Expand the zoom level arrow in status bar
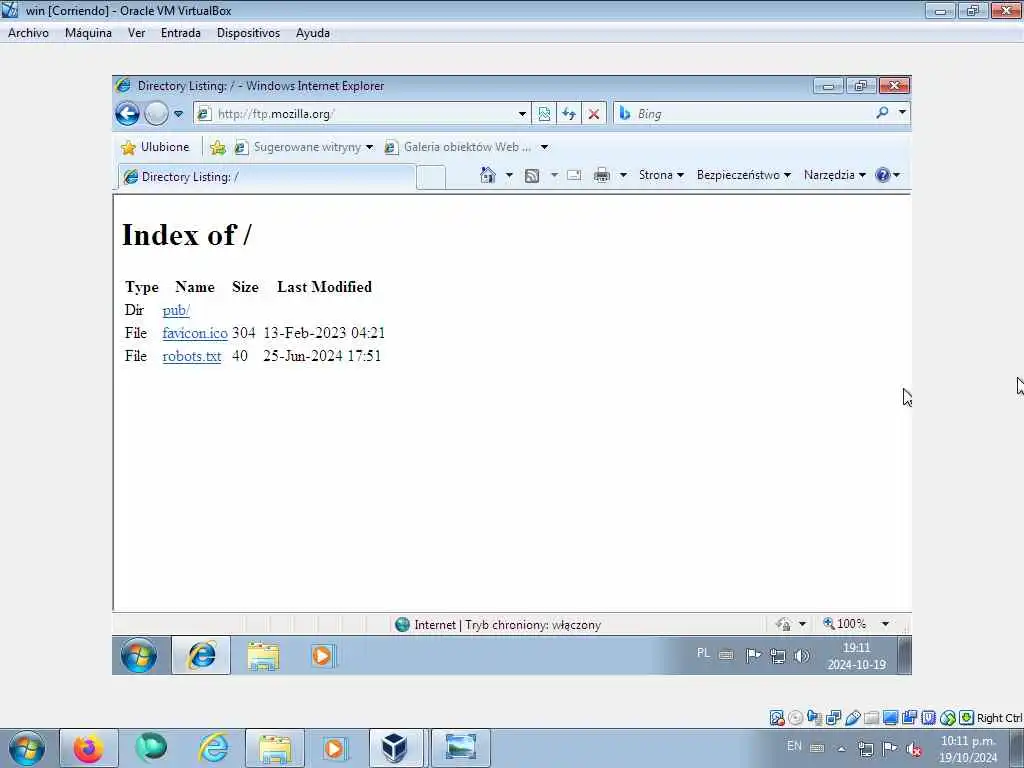This screenshot has height=768, width=1024. point(885,624)
